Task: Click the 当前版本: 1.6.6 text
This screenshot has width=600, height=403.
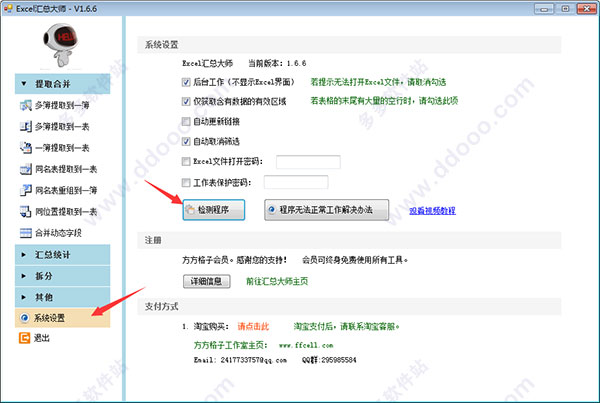Action: [x=277, y=63]
